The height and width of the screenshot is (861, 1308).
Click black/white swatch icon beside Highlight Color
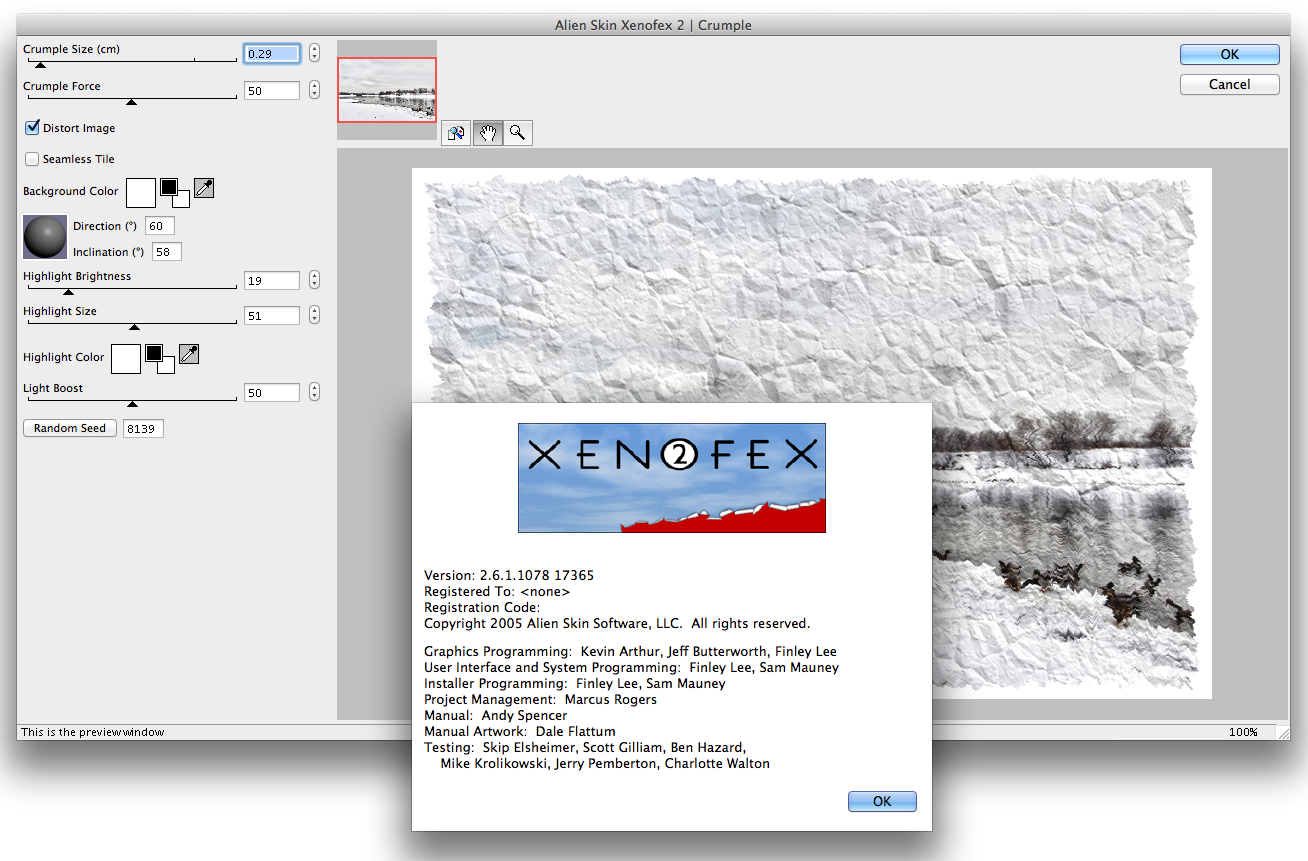click(x=159, y=357)
